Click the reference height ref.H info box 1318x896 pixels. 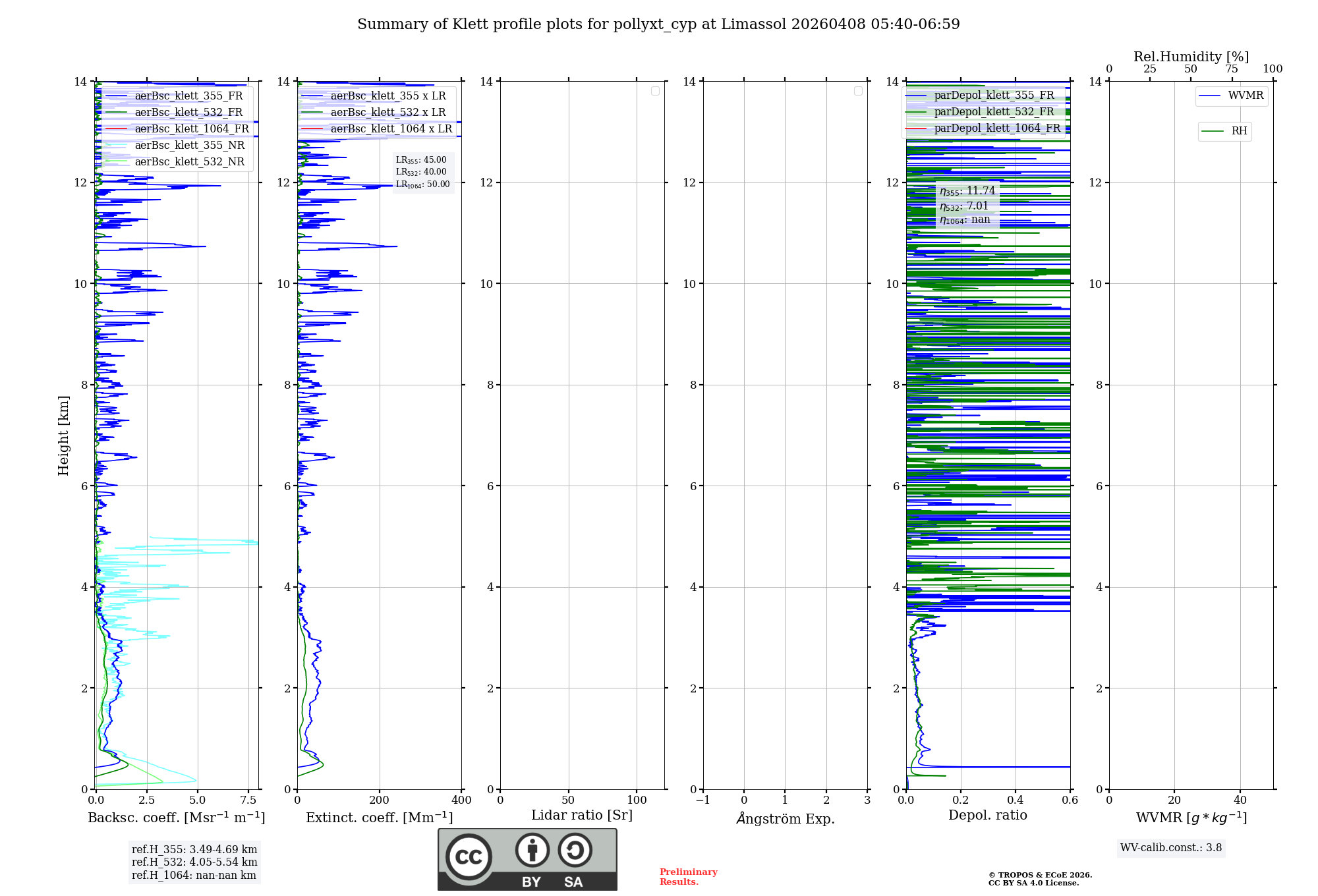tap(194, 862)
